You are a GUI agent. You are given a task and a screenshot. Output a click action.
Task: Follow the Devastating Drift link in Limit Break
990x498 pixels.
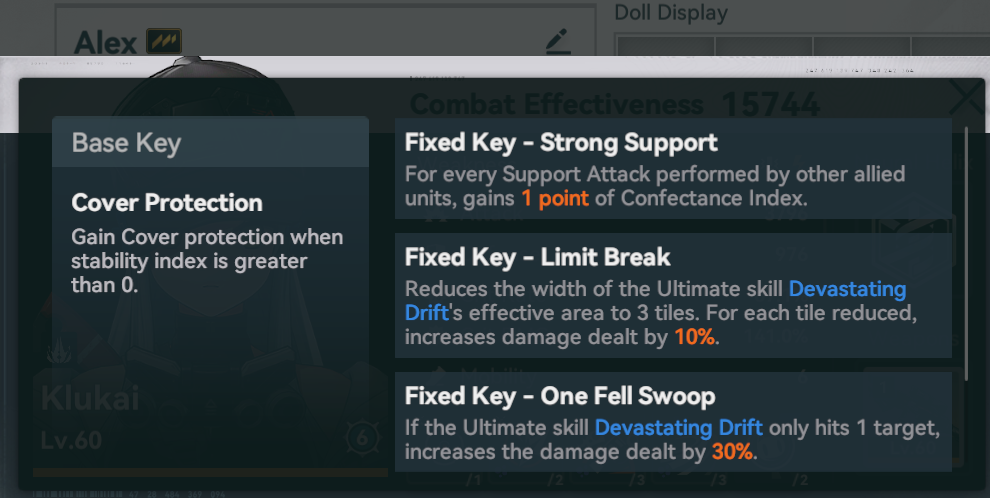(655, 300)
